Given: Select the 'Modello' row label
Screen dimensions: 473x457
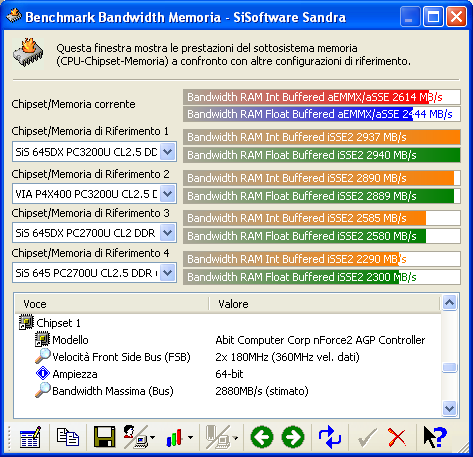Looking at the screenshot, I should tap(70, 340).
